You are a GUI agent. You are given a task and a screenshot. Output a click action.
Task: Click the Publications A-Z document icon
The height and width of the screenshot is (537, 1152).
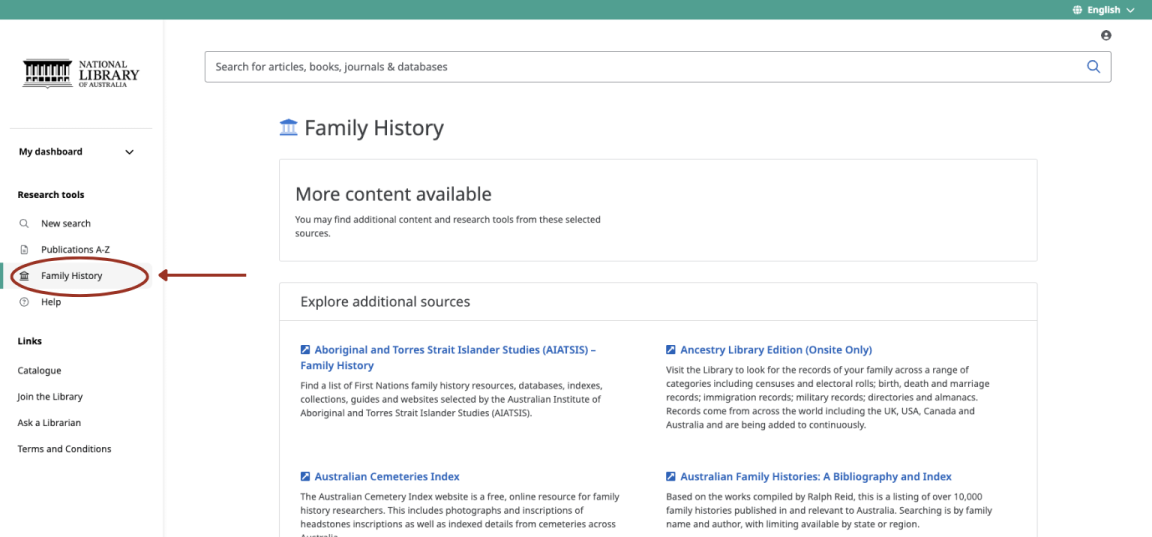24,250
